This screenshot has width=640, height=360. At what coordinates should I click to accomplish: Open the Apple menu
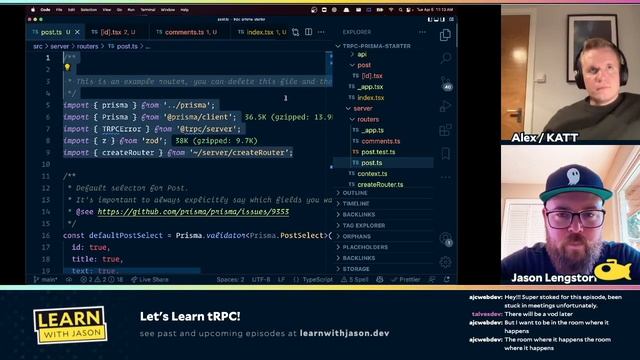point(33,9)
